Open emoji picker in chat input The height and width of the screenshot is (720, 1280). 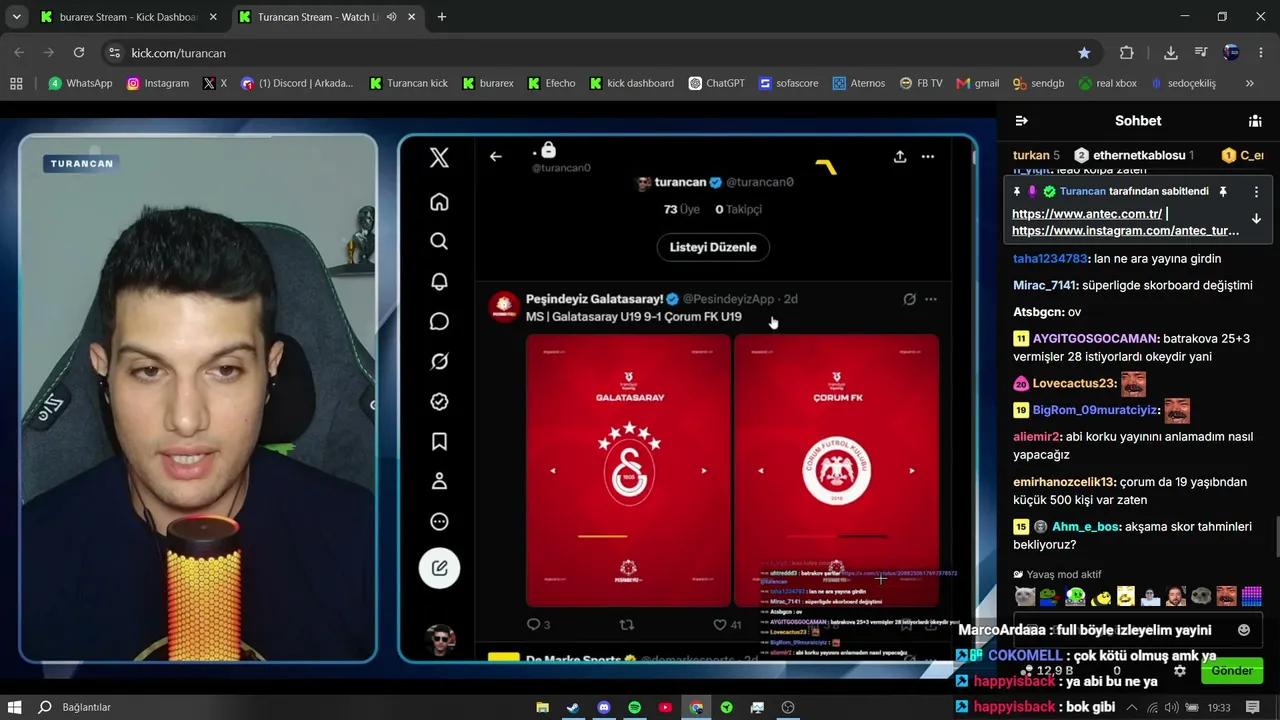tap(1244, 630)
